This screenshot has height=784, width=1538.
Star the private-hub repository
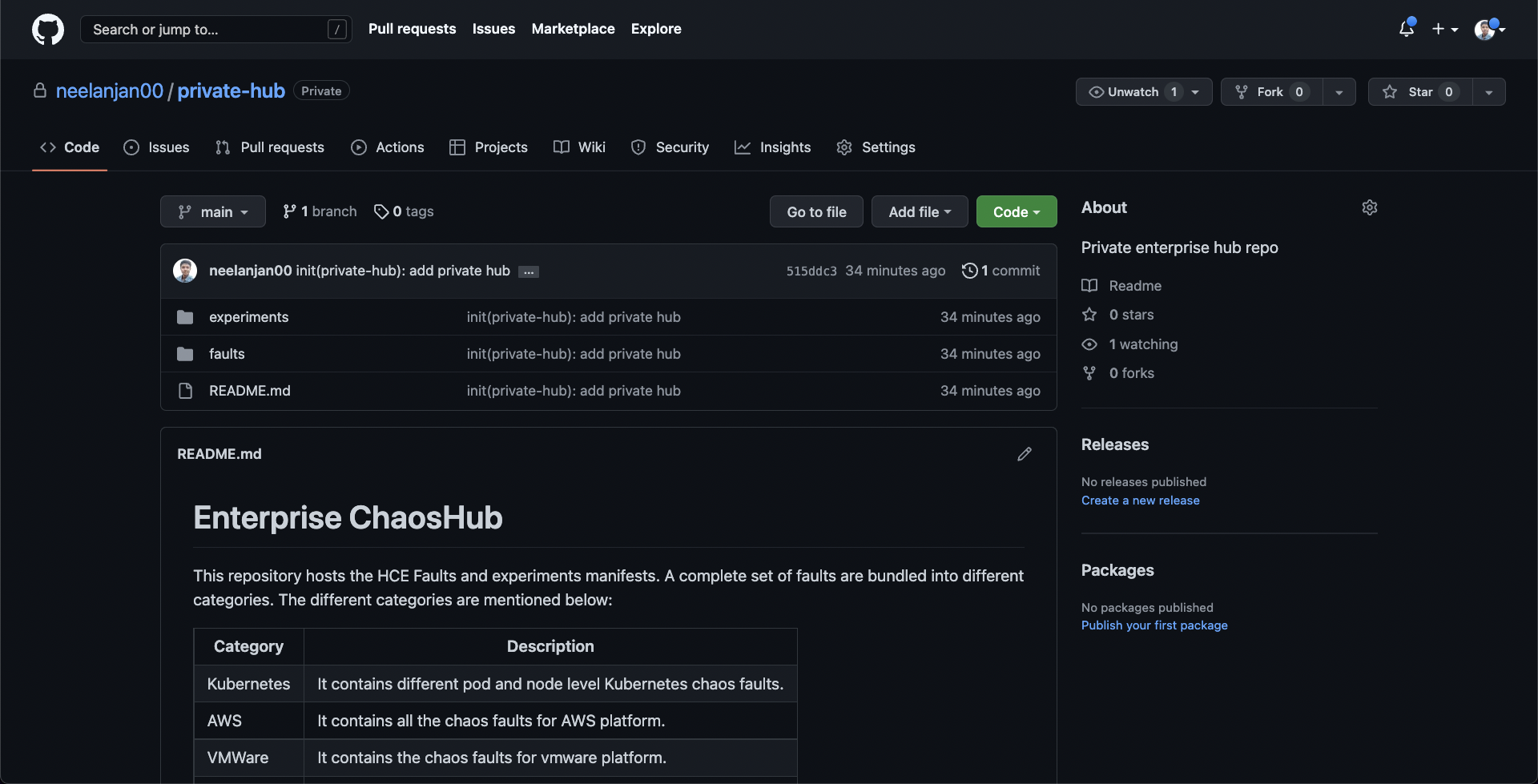(1420, 92)
